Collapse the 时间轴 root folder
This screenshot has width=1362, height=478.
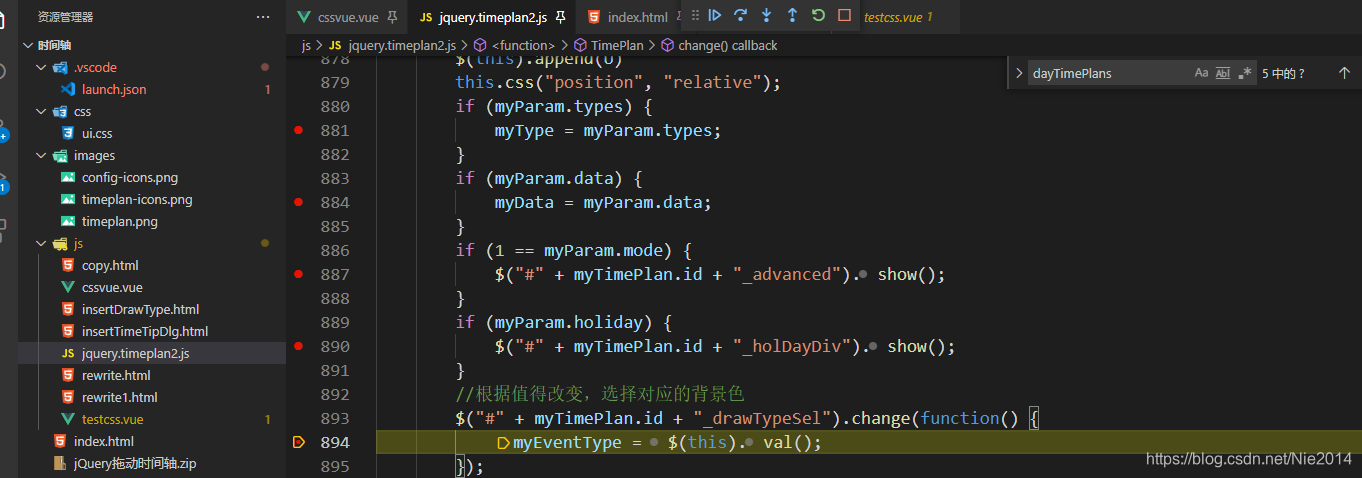27,45
